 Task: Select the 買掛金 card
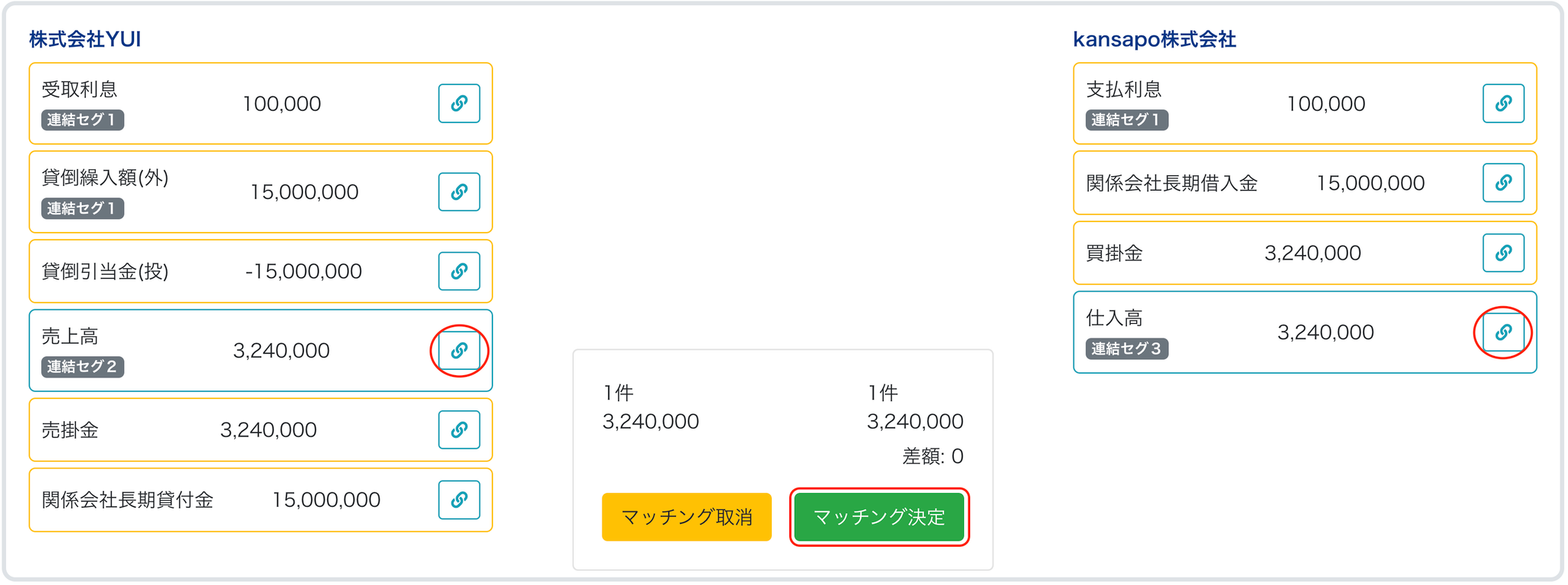click(x=1271, y=253)
